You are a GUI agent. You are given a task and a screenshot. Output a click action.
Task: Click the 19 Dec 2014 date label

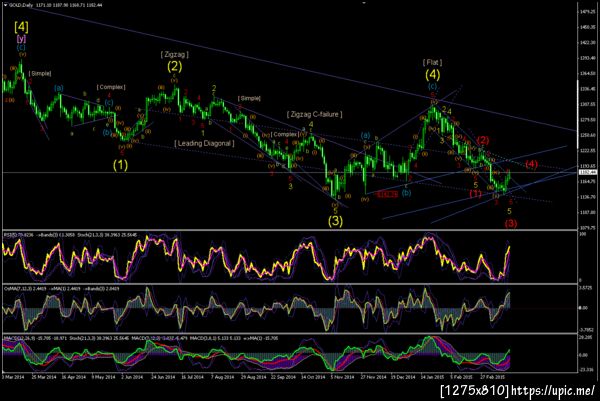point(403,377)
